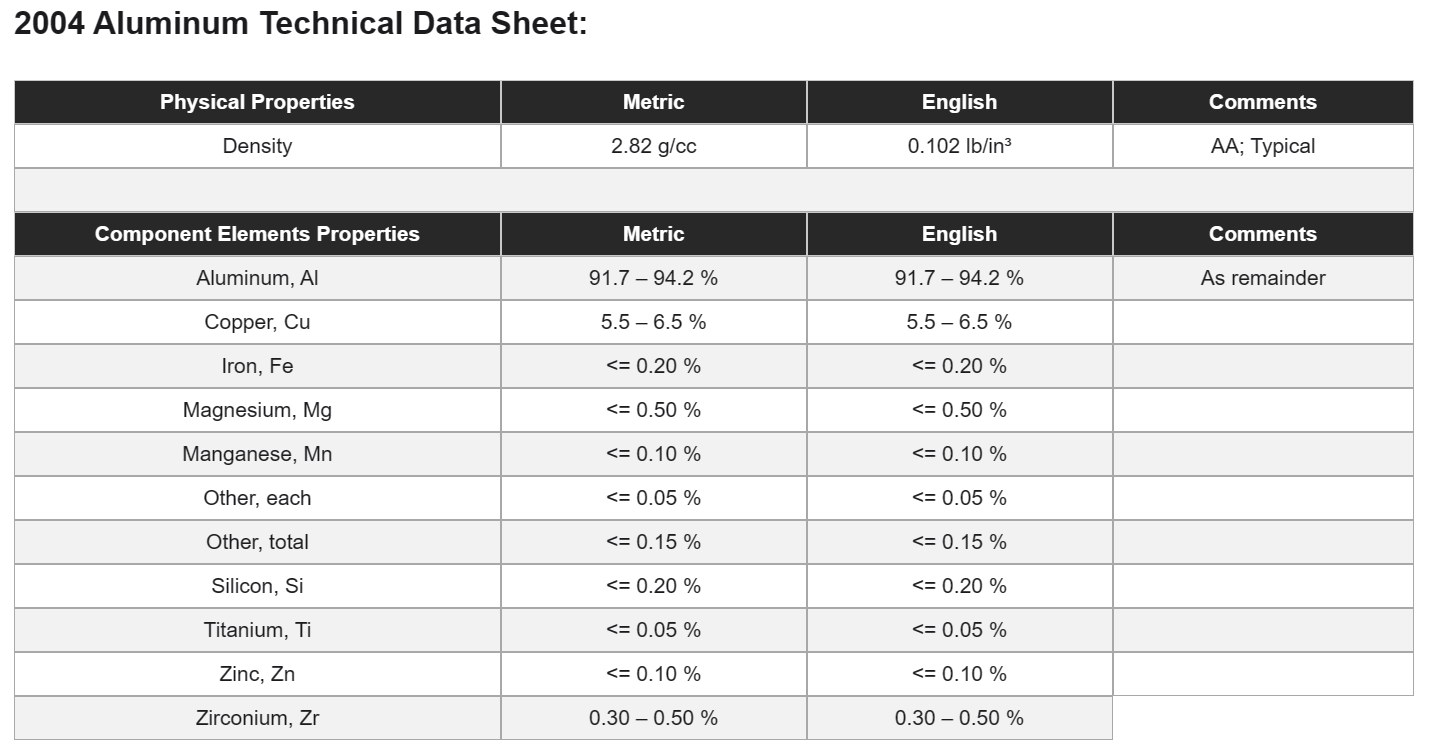
Task: Click the "Other, total" row label
Action: (257, 542)
